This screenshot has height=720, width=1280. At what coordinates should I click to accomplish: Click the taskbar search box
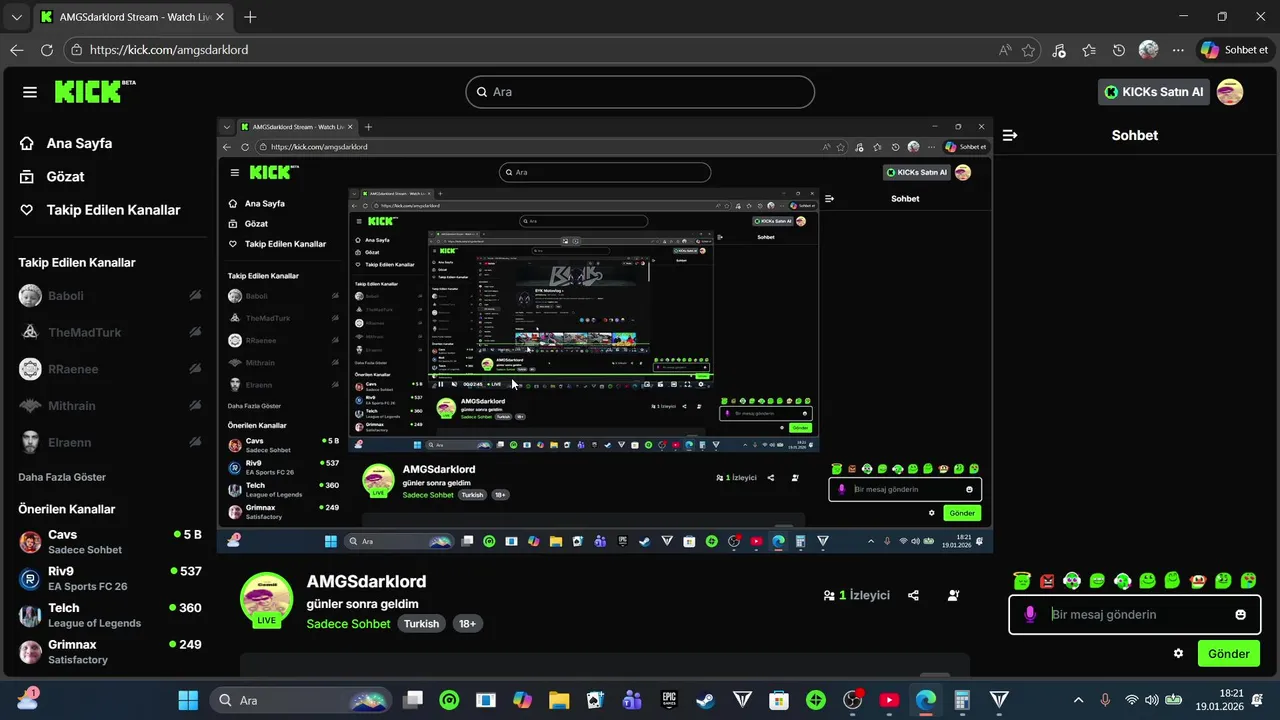point(301,700)
